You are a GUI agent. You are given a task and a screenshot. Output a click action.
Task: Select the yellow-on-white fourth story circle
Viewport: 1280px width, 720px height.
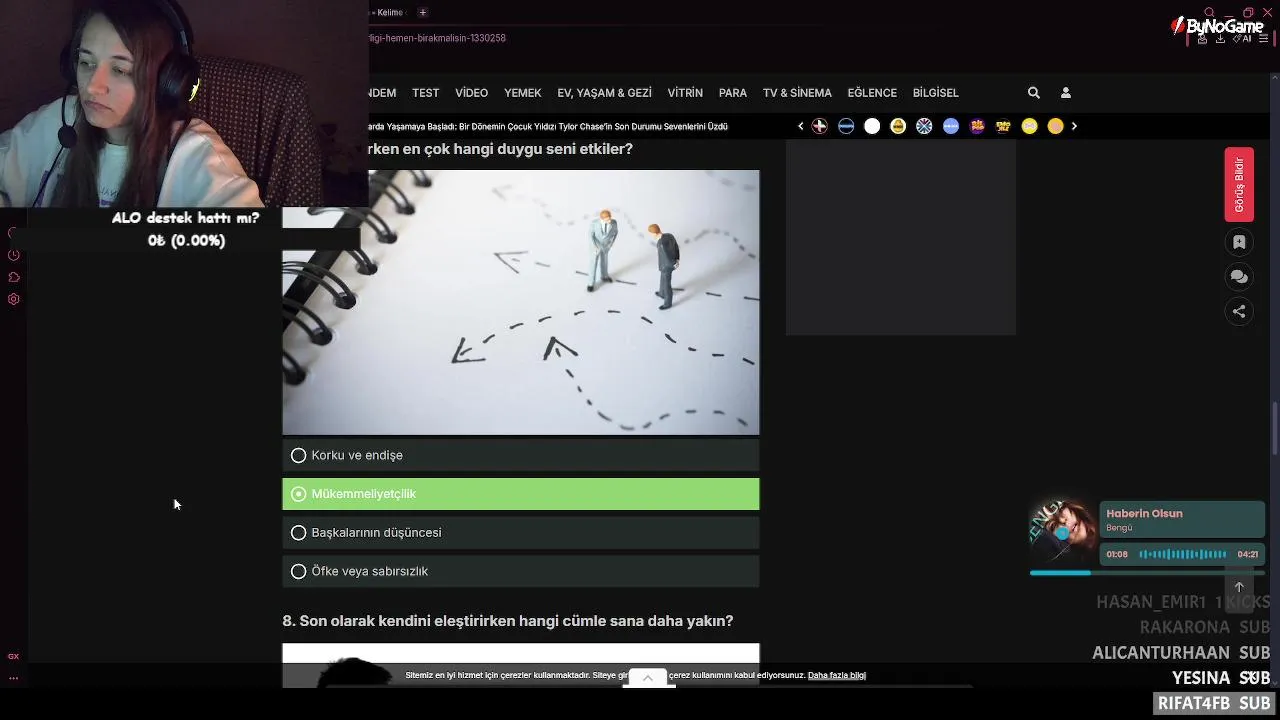tap(898, 126)
